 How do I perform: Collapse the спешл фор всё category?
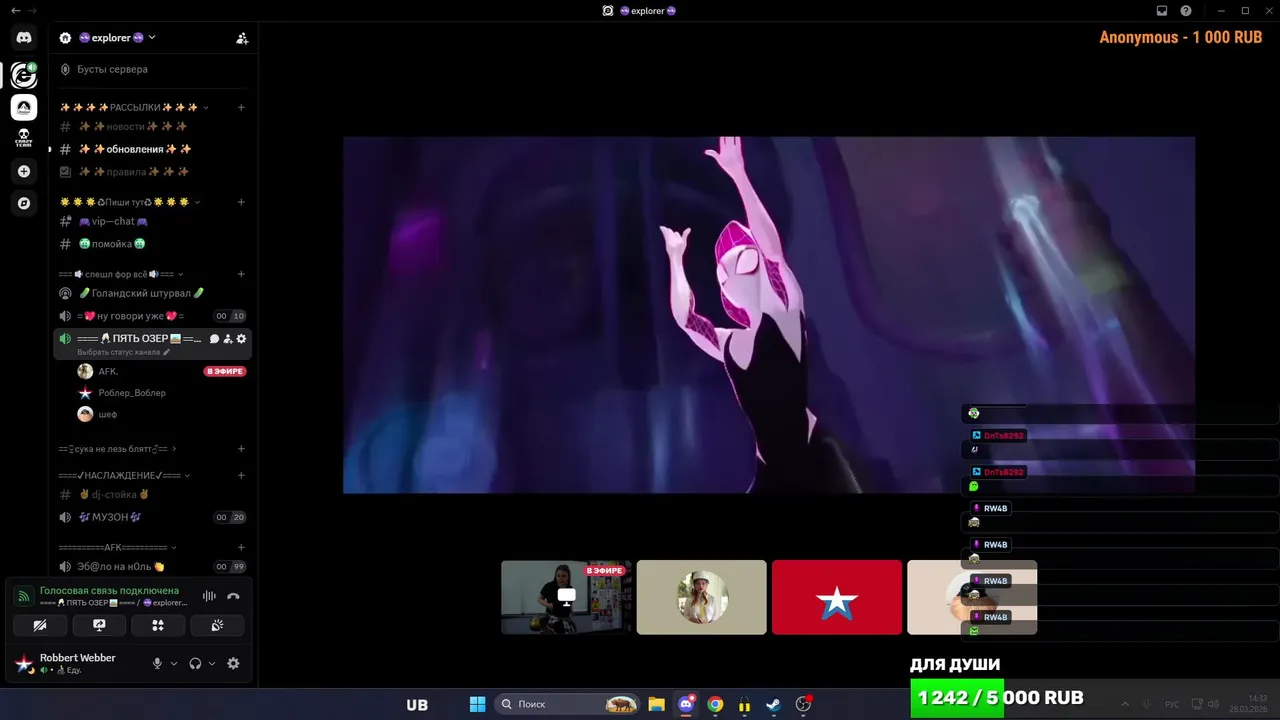(x=122, y=274)
